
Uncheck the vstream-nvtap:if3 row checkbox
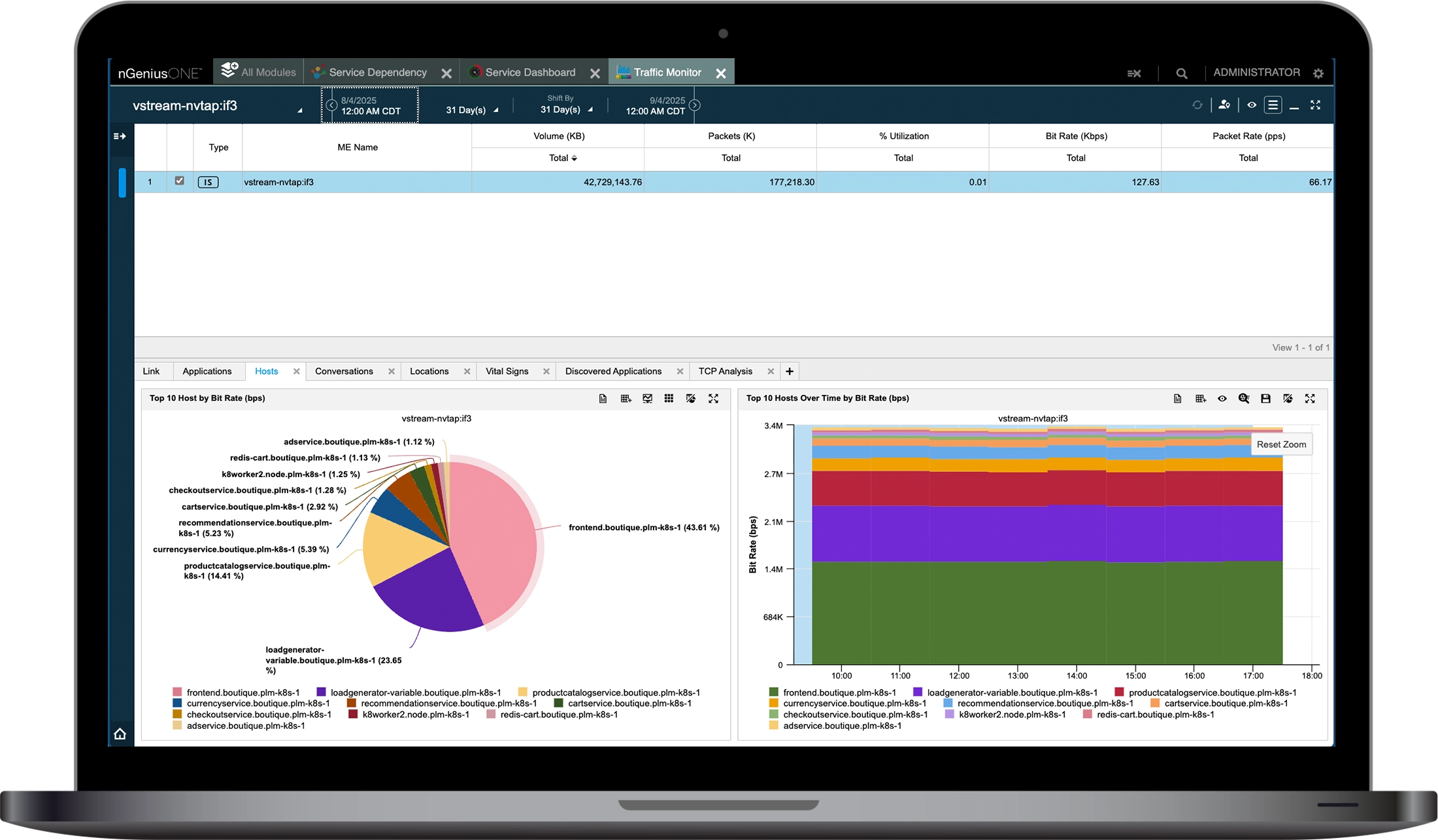coord(180,182)
